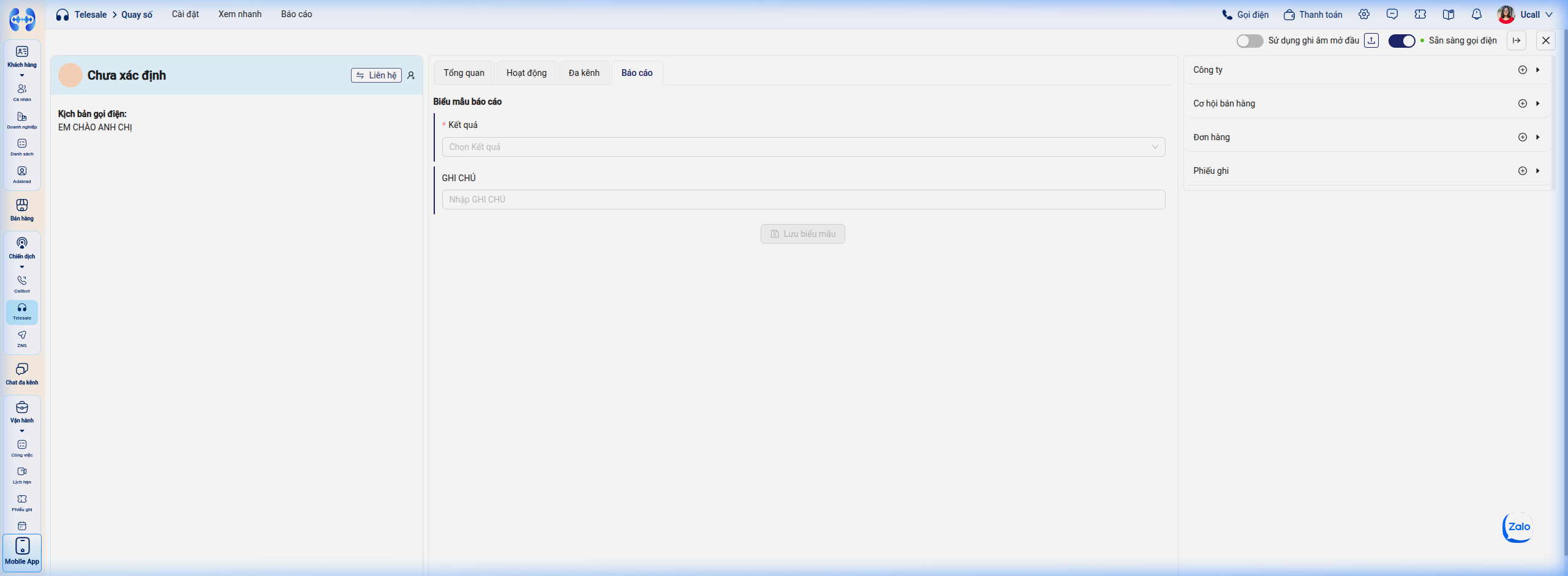This screenshot has height=576, width=1568.
Task: Open the Xem nhanh menu item
Action: pyautogui.click(x=240, y=14)
